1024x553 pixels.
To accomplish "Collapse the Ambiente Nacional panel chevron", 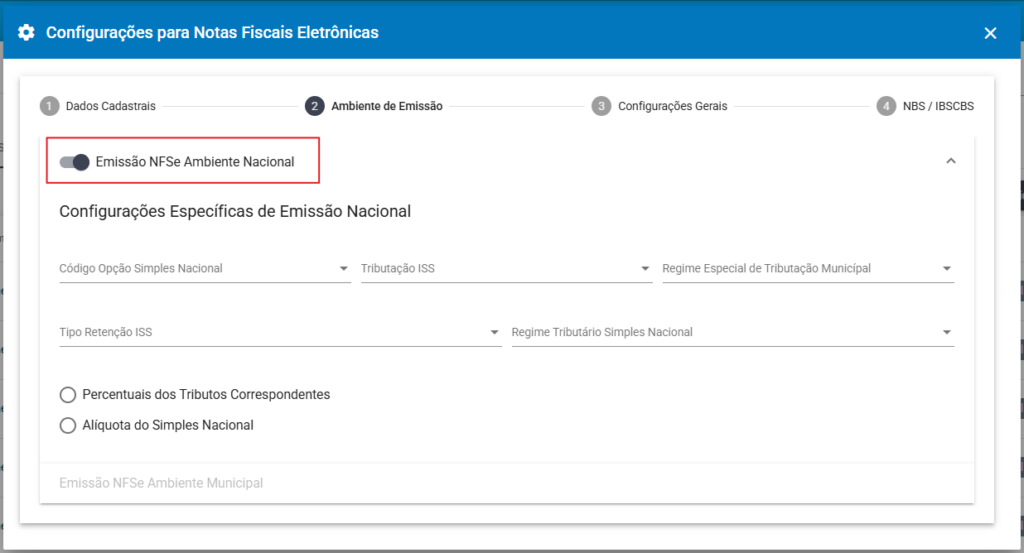I will coord(951,161).
